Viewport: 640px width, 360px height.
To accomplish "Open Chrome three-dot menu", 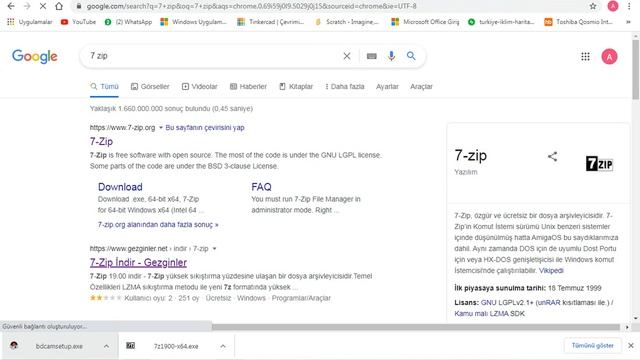I will pyautogui.click(x=629, y=6).
